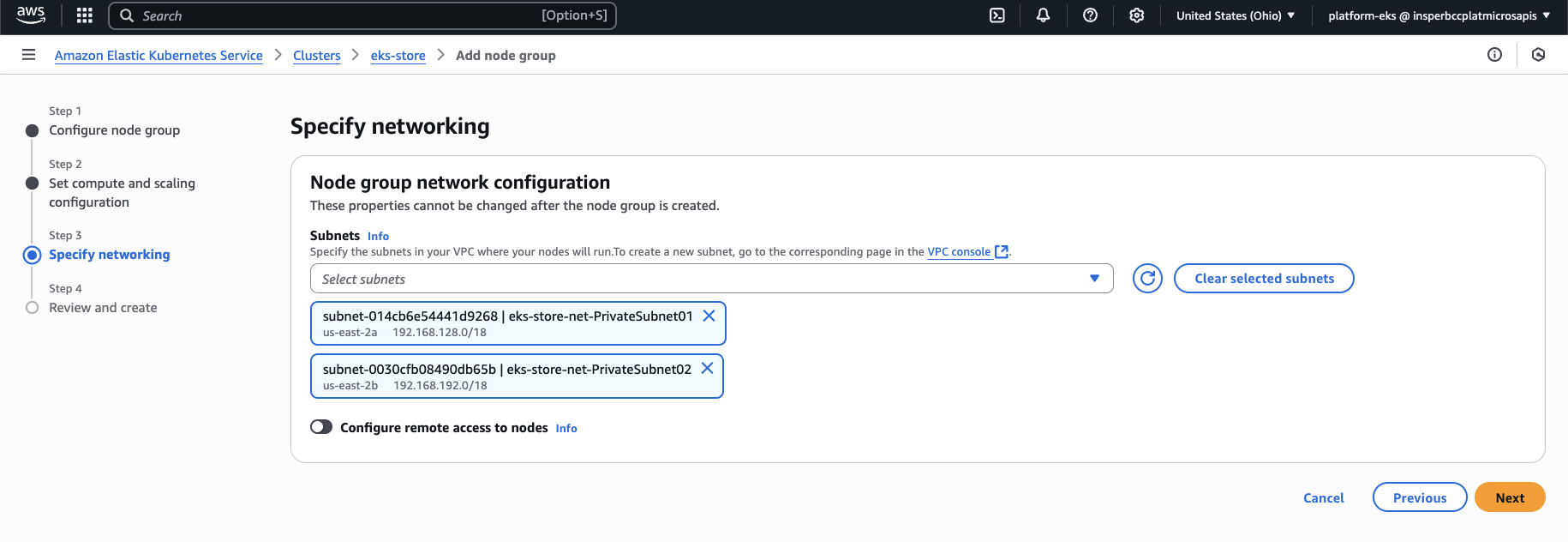Remove the PrivateSubnet02 subnet chip

707,368
